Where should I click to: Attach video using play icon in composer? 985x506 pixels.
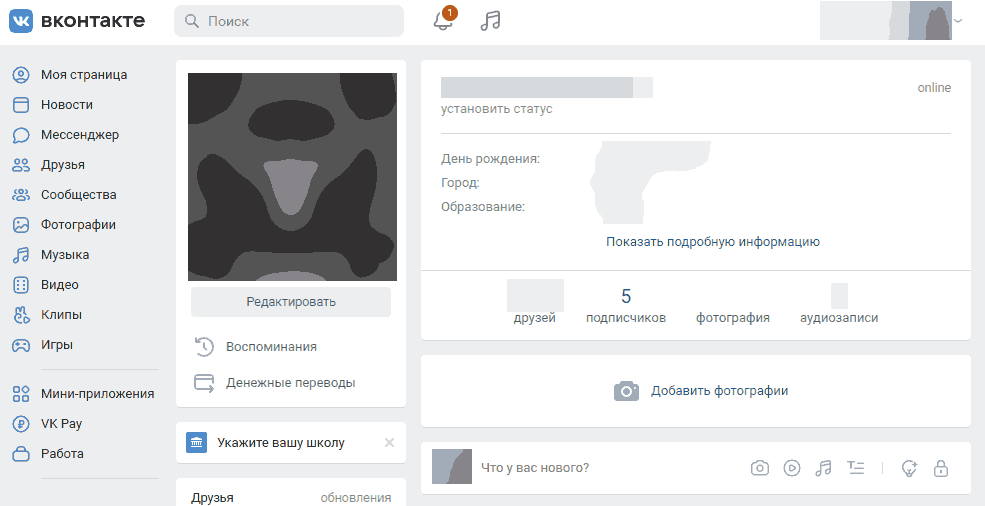tap(792, 467)
